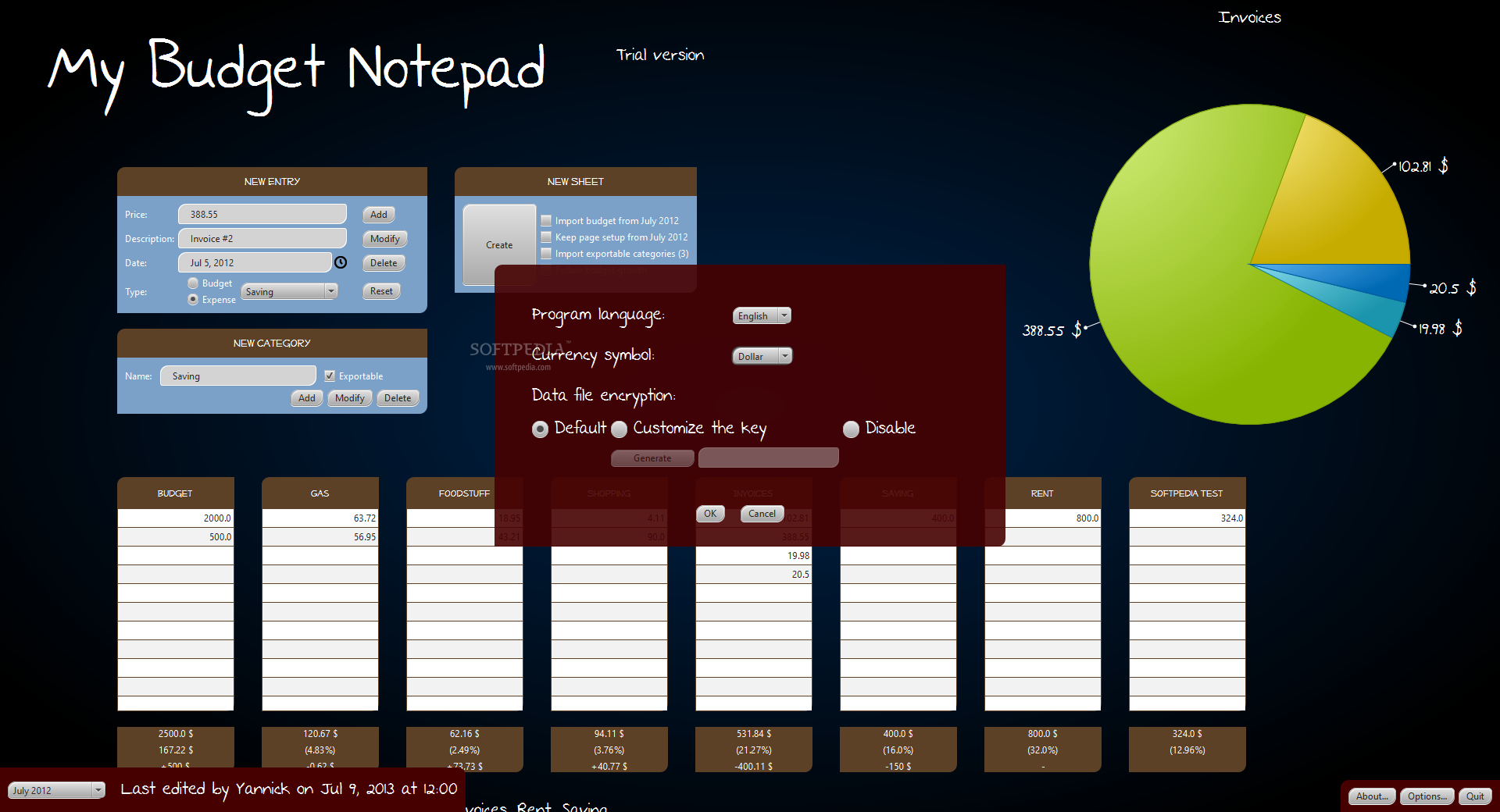1500x812 pixels.
Task: Click Modify in the New Entry panel
Action: coord(384,238)
